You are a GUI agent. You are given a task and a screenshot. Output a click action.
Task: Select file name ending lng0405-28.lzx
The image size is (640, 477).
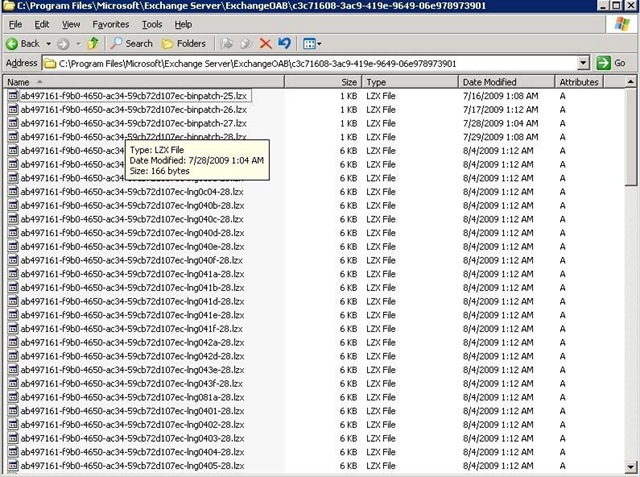(132, 466)
